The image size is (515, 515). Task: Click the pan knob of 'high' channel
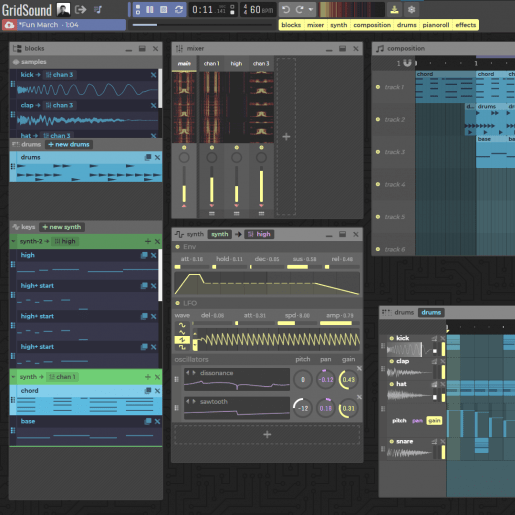236,158
